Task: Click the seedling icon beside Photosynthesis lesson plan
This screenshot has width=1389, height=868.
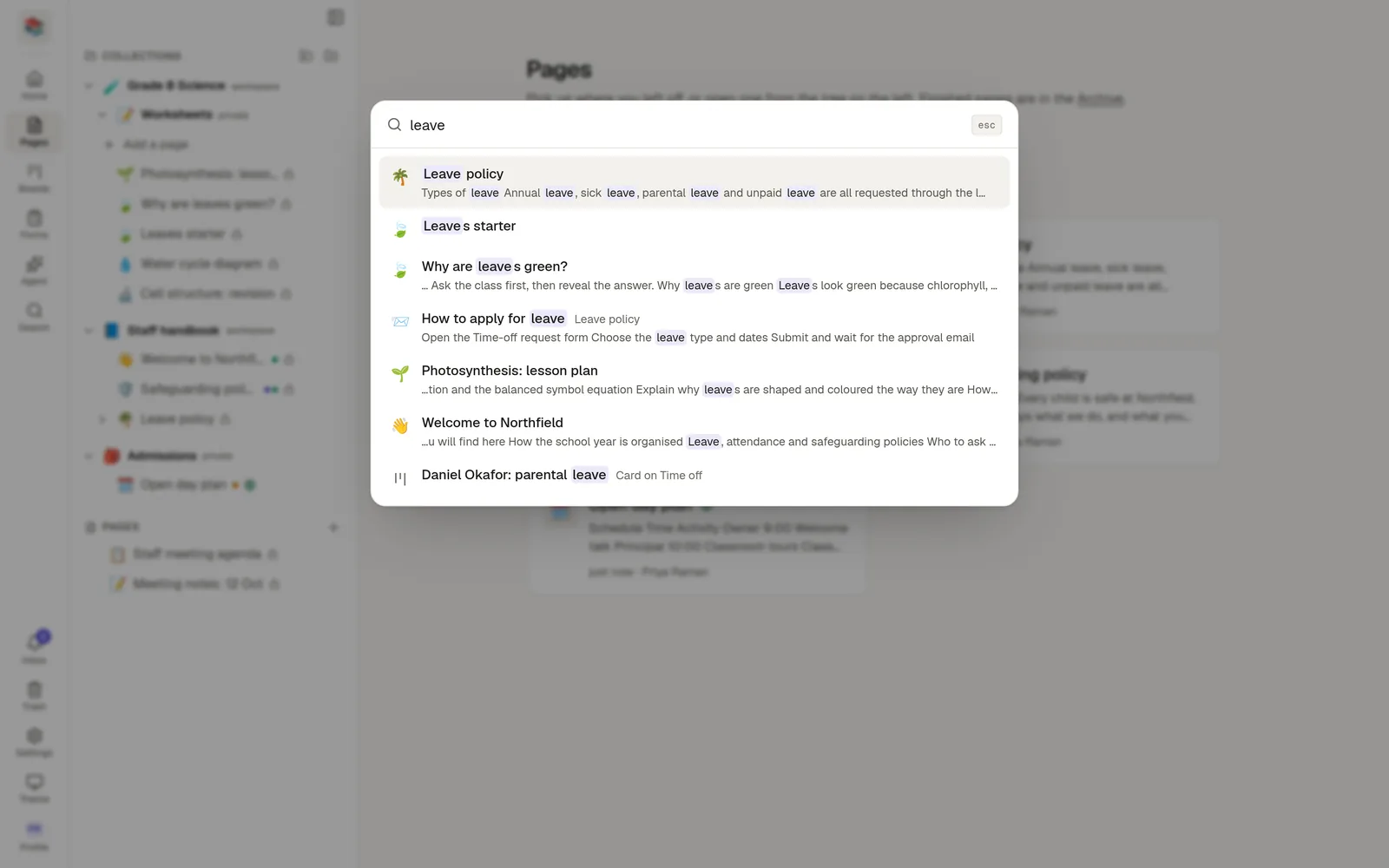Action: [400, 374]
